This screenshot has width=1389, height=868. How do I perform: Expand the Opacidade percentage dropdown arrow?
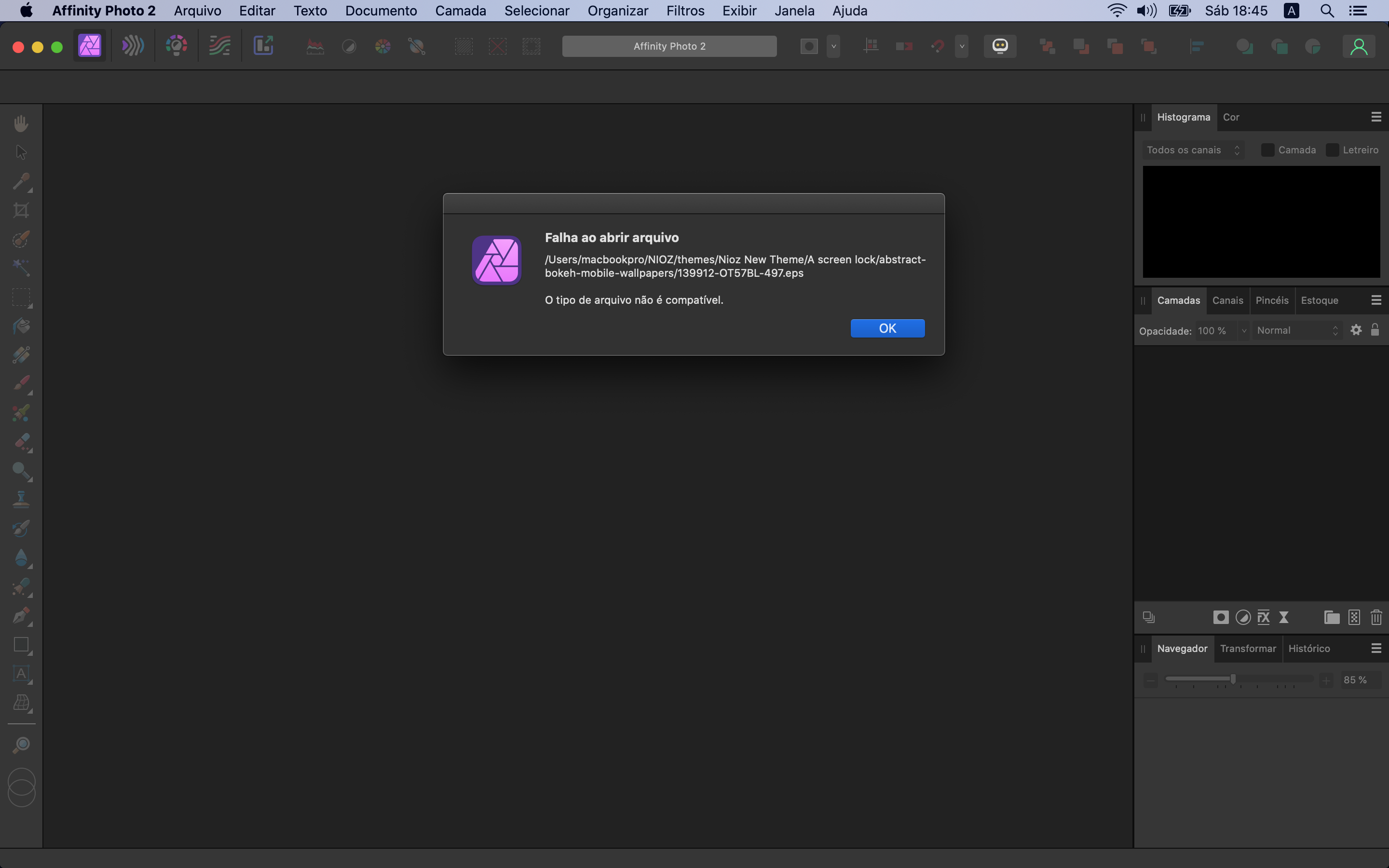pos(1243,331)
